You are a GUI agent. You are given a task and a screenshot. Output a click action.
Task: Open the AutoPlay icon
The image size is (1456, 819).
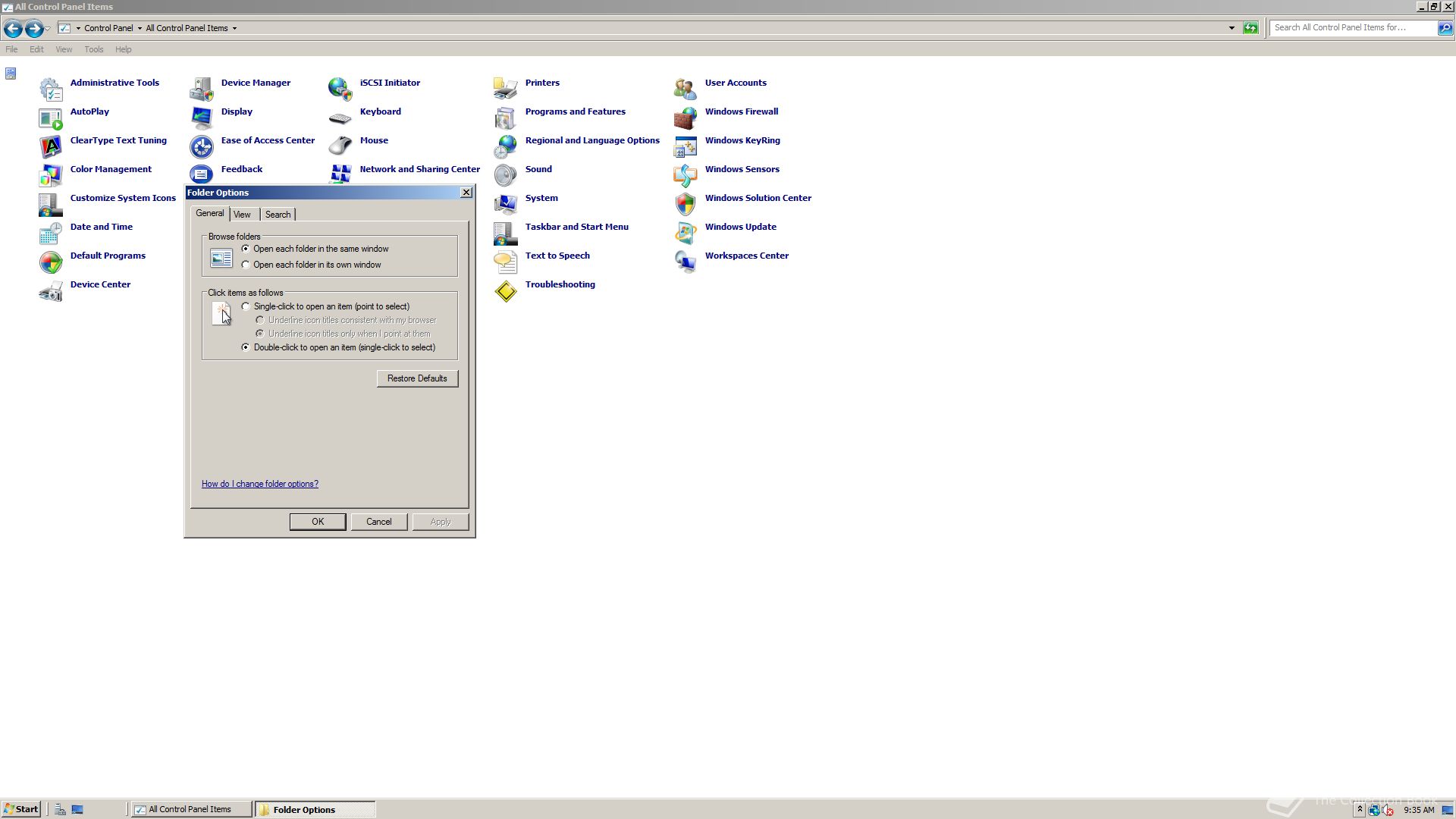point(51,118)
